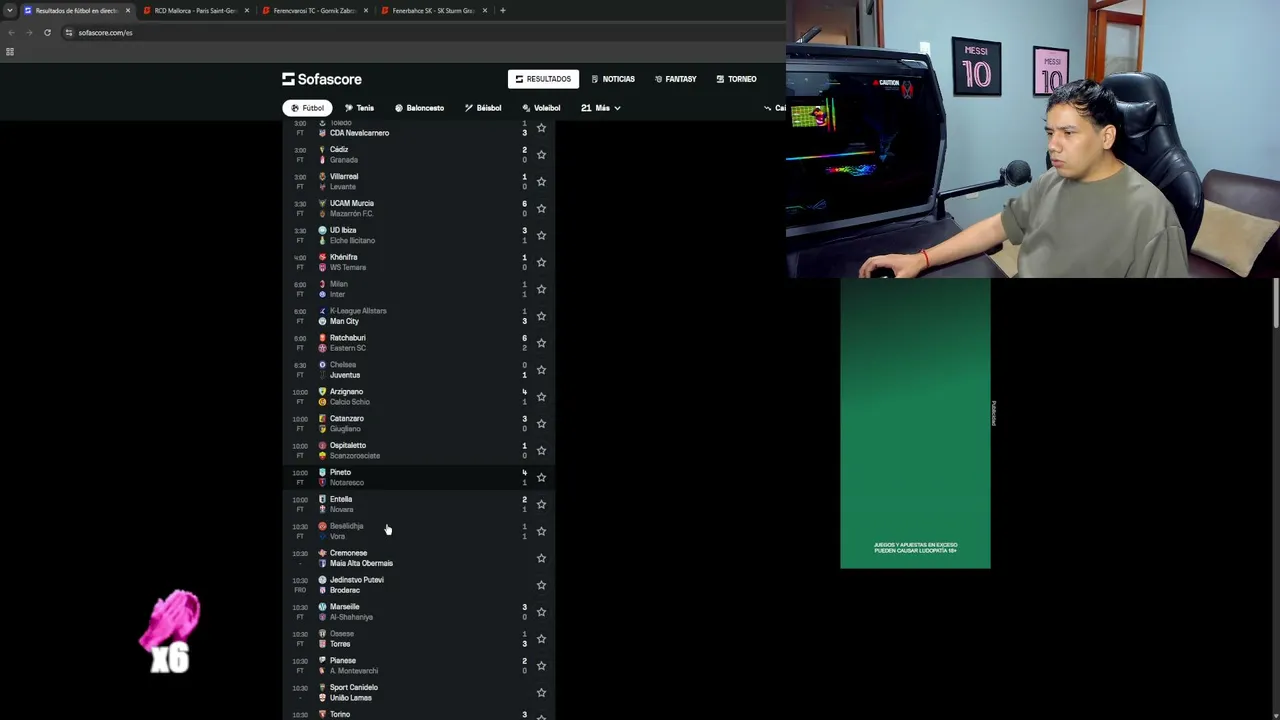
Task: Click the Cádiz team crest
Action: coord(322,150)
